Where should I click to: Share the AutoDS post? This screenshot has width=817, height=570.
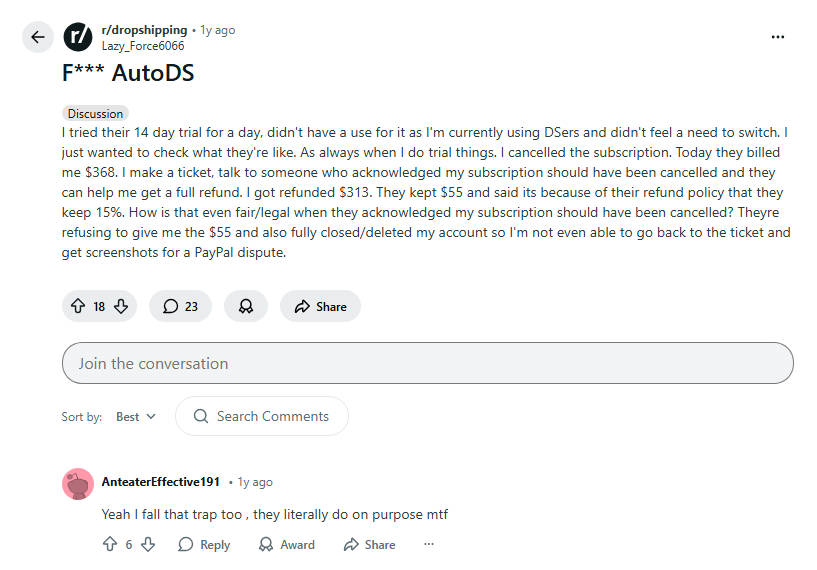[x=320, y=307]
